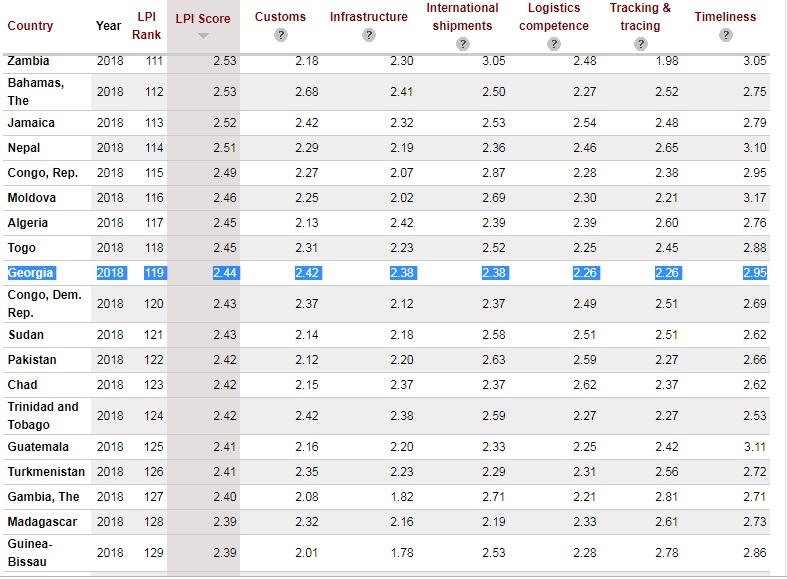Click the Trinidad and Tobago row name
This screenshot has height=579, width=787.
tap(43, 415)
